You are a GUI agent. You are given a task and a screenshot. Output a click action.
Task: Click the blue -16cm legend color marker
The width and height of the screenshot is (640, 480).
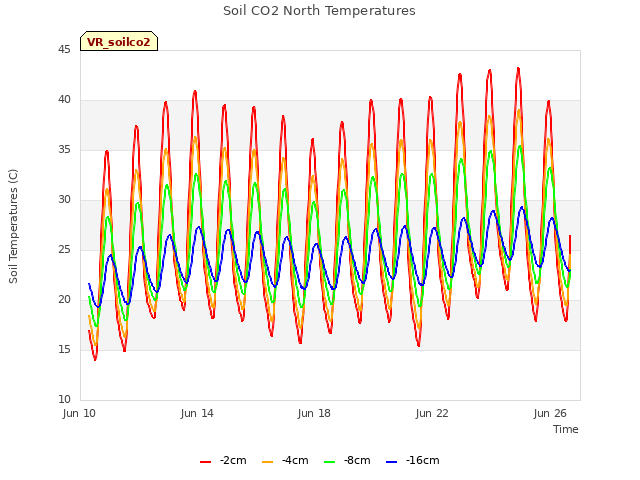click(x=391, y=462)
